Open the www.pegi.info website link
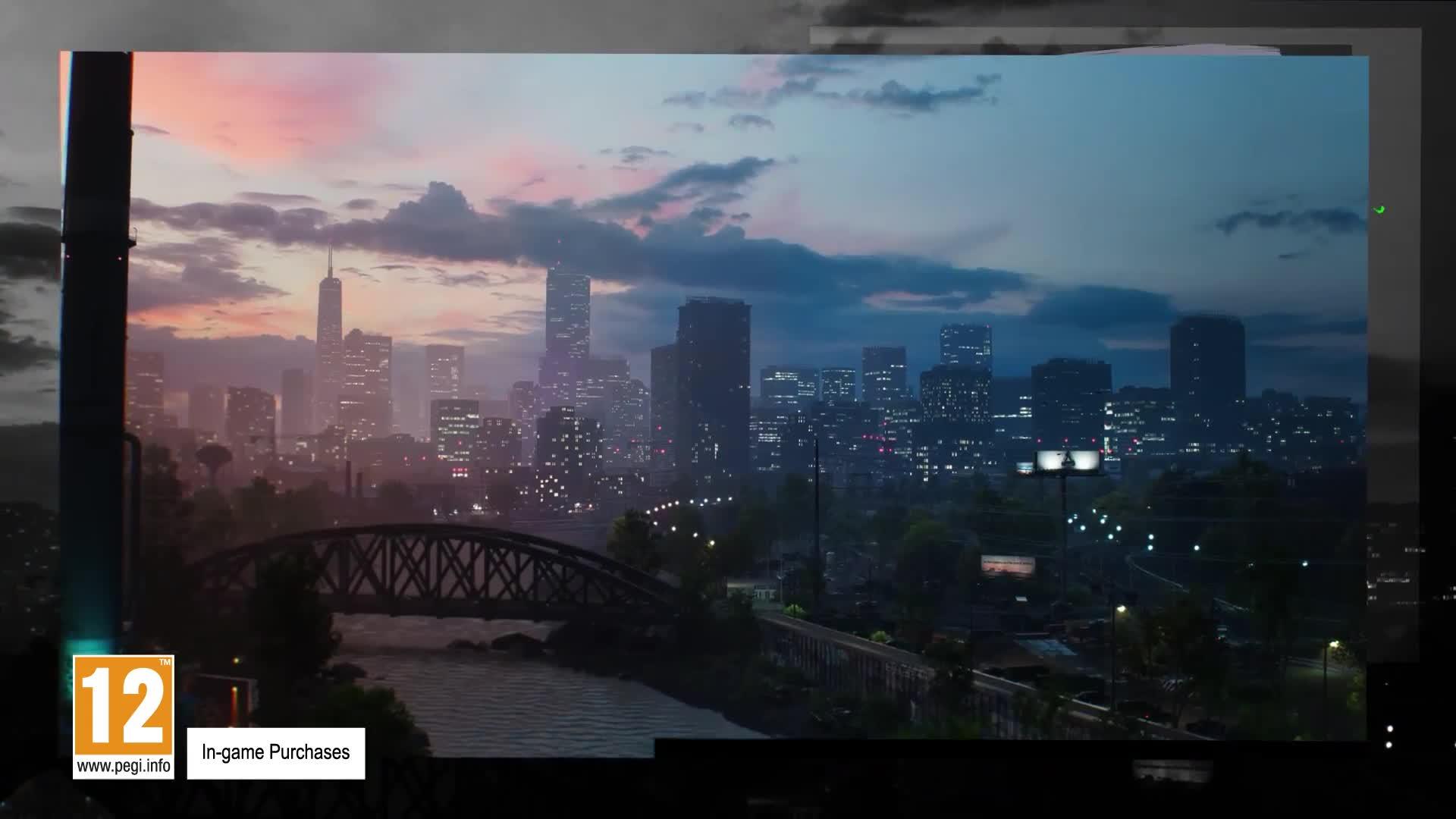This screenshot has height=819, width=1456. coord(124,766)
